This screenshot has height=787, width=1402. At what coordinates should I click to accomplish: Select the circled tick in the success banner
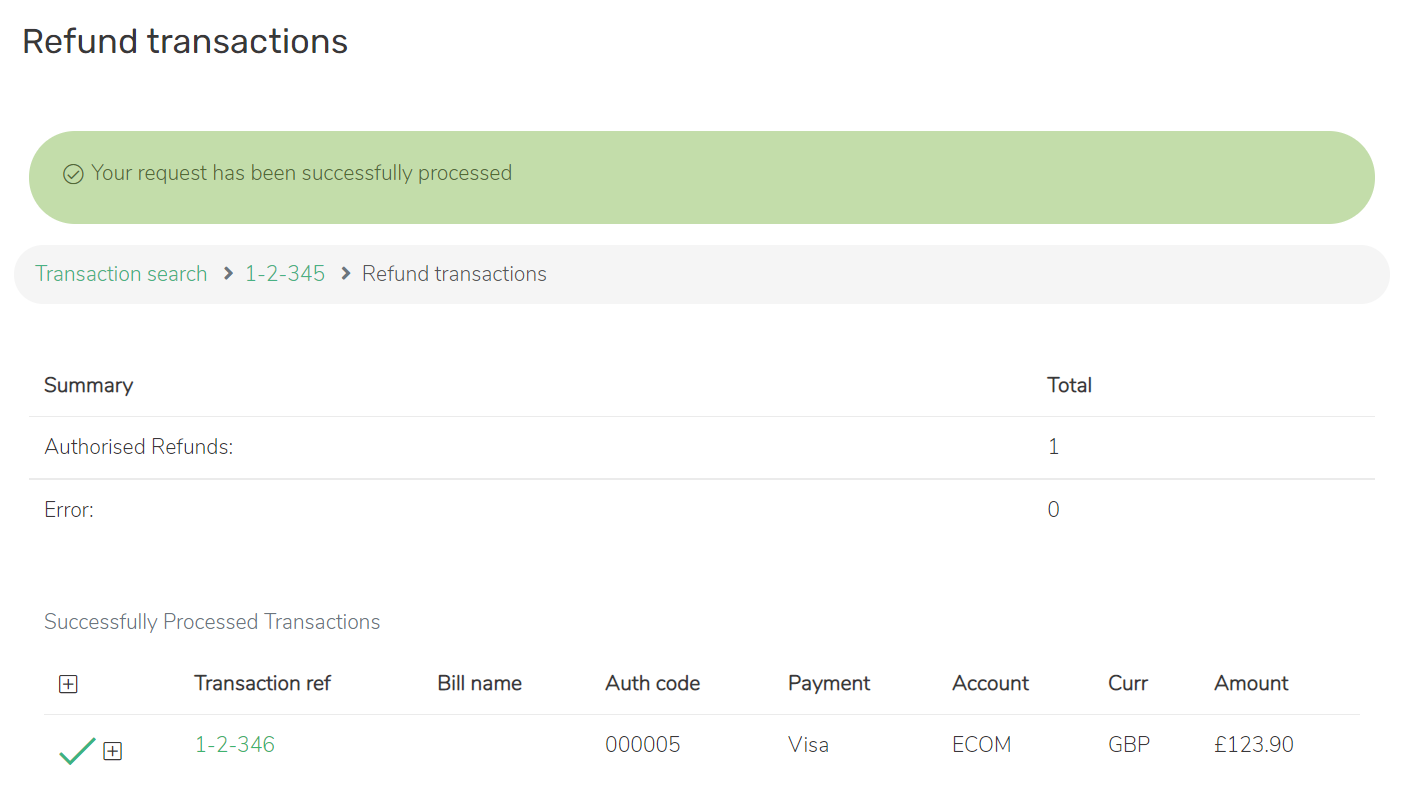click(x=73, y=173)
